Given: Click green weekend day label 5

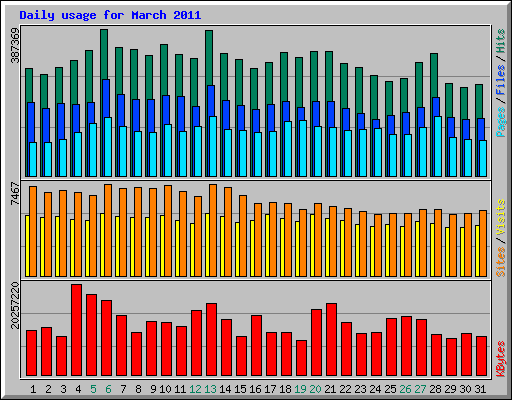Looking at the screenshot, I should [x=93, y=389].
